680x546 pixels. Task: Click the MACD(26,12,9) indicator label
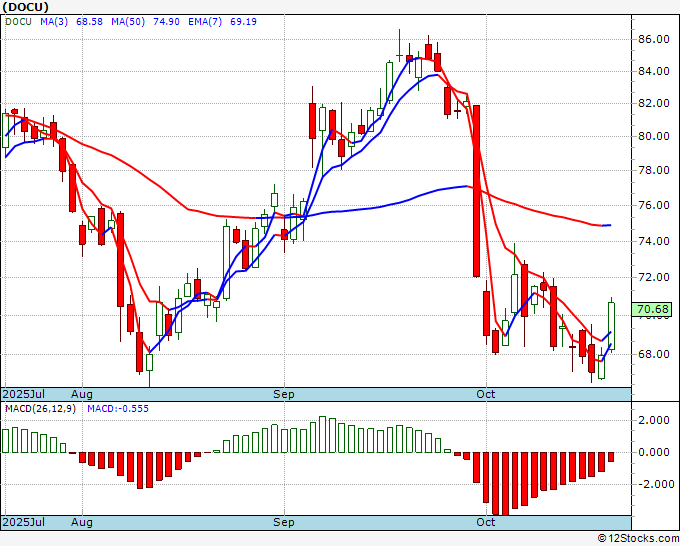tap(40, 409)
